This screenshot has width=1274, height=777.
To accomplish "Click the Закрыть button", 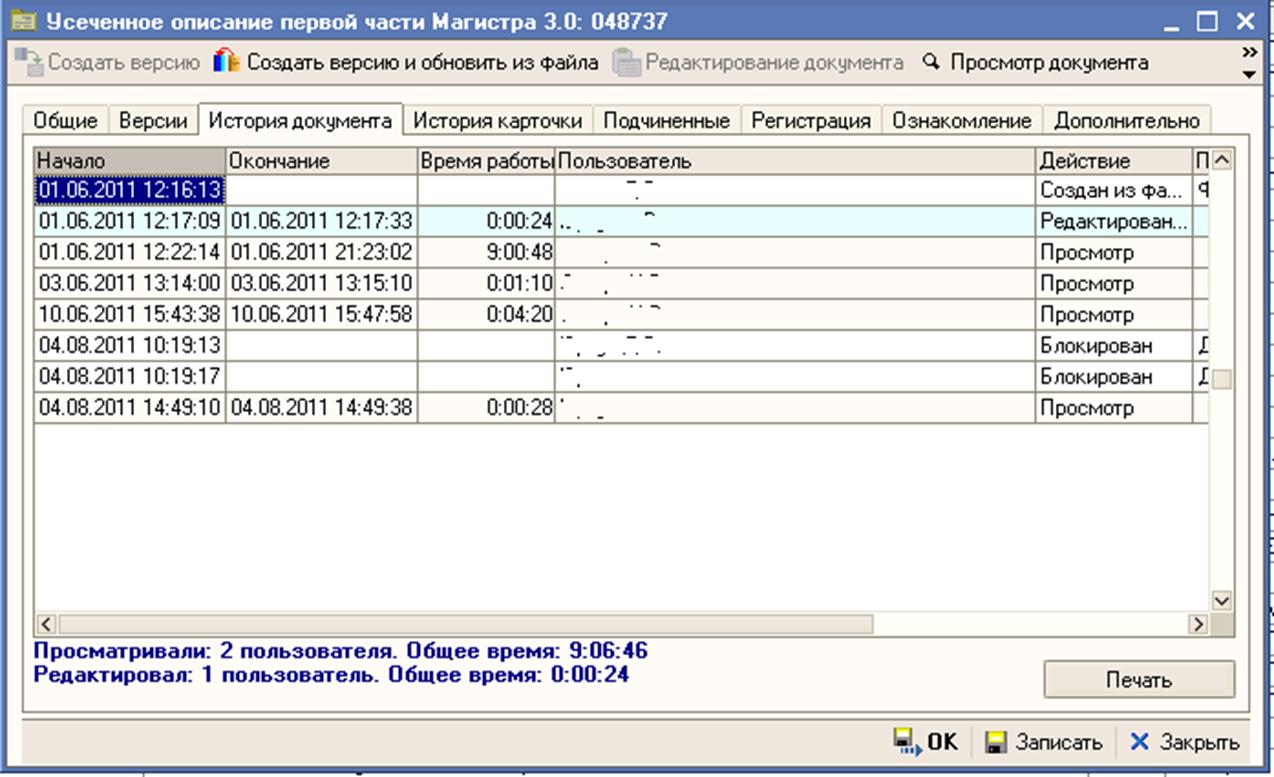I will (x=1186, y=742).
